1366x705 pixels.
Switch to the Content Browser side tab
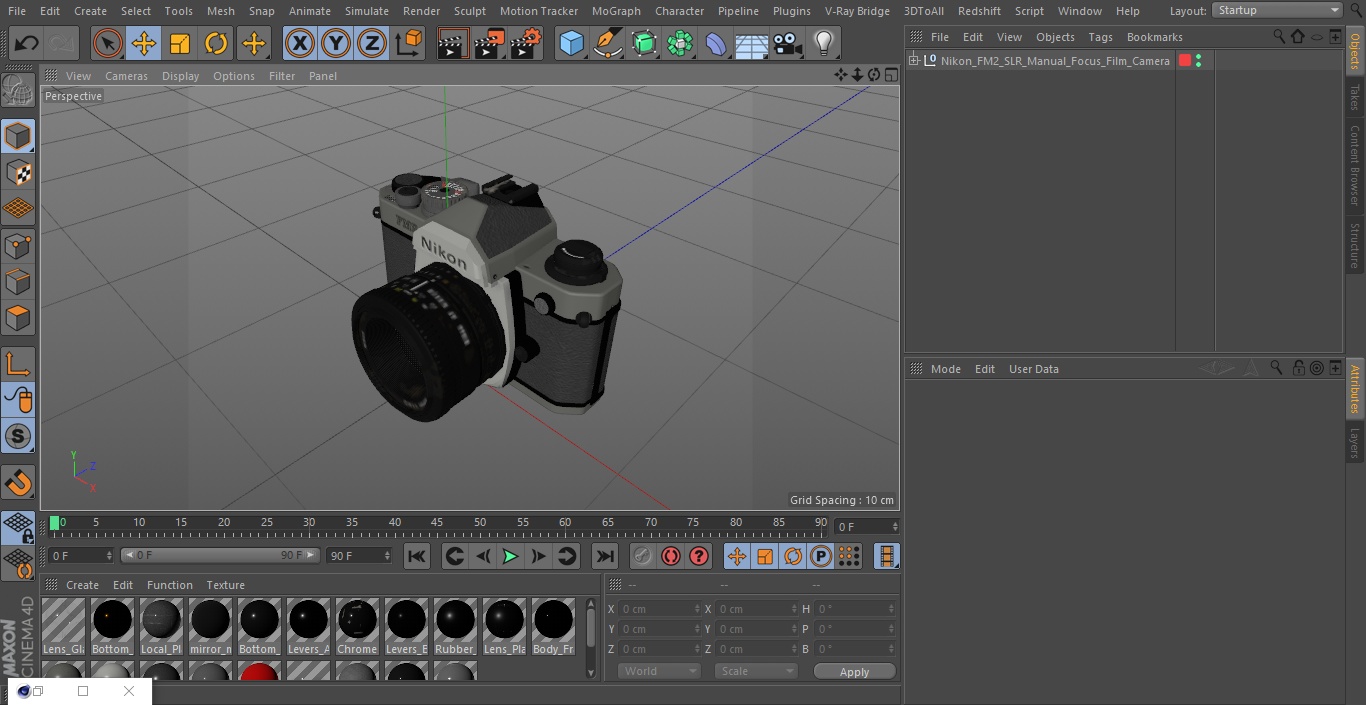(x=1355, y=165)
